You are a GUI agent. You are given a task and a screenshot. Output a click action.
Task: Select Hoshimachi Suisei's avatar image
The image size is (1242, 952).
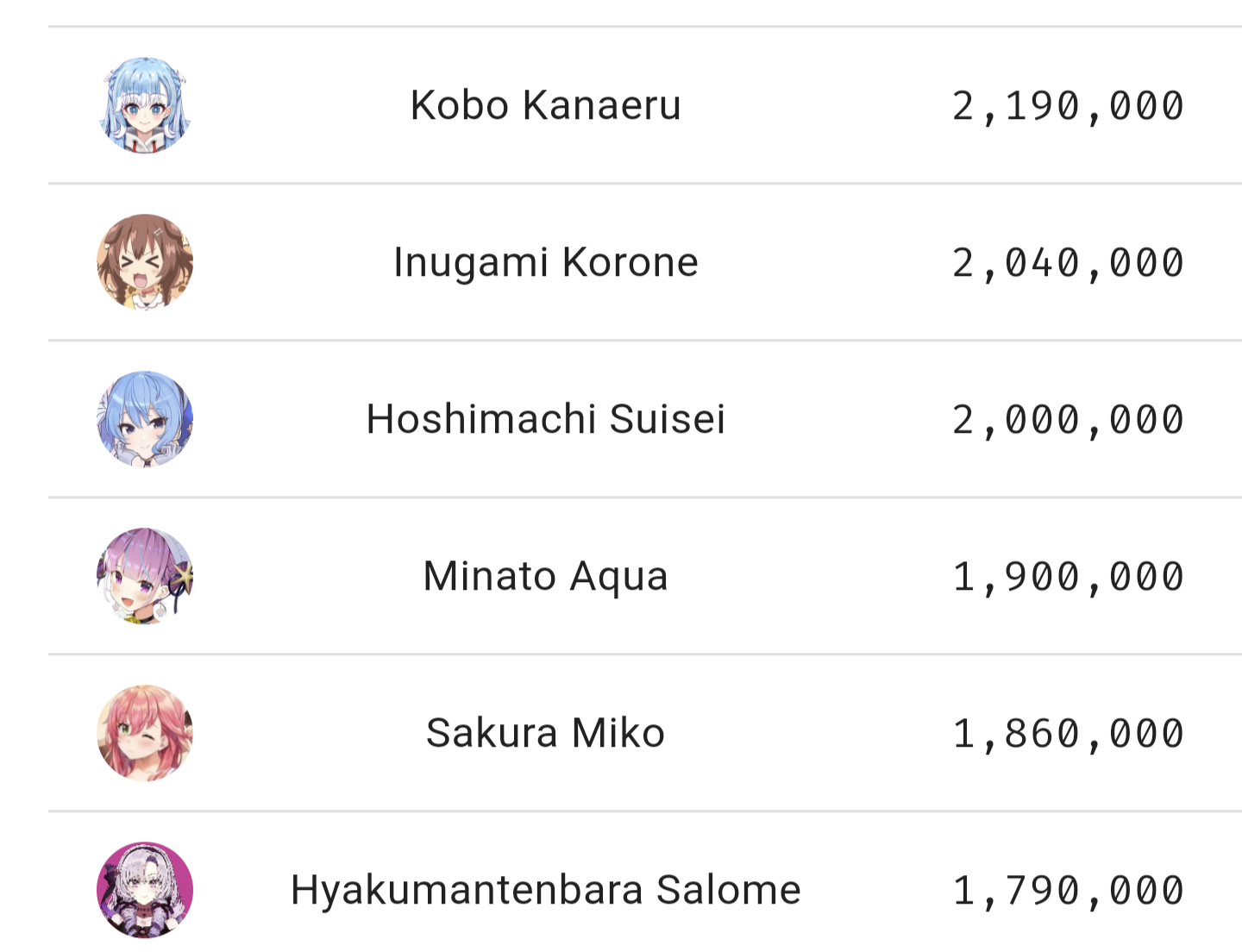(145, 419)
